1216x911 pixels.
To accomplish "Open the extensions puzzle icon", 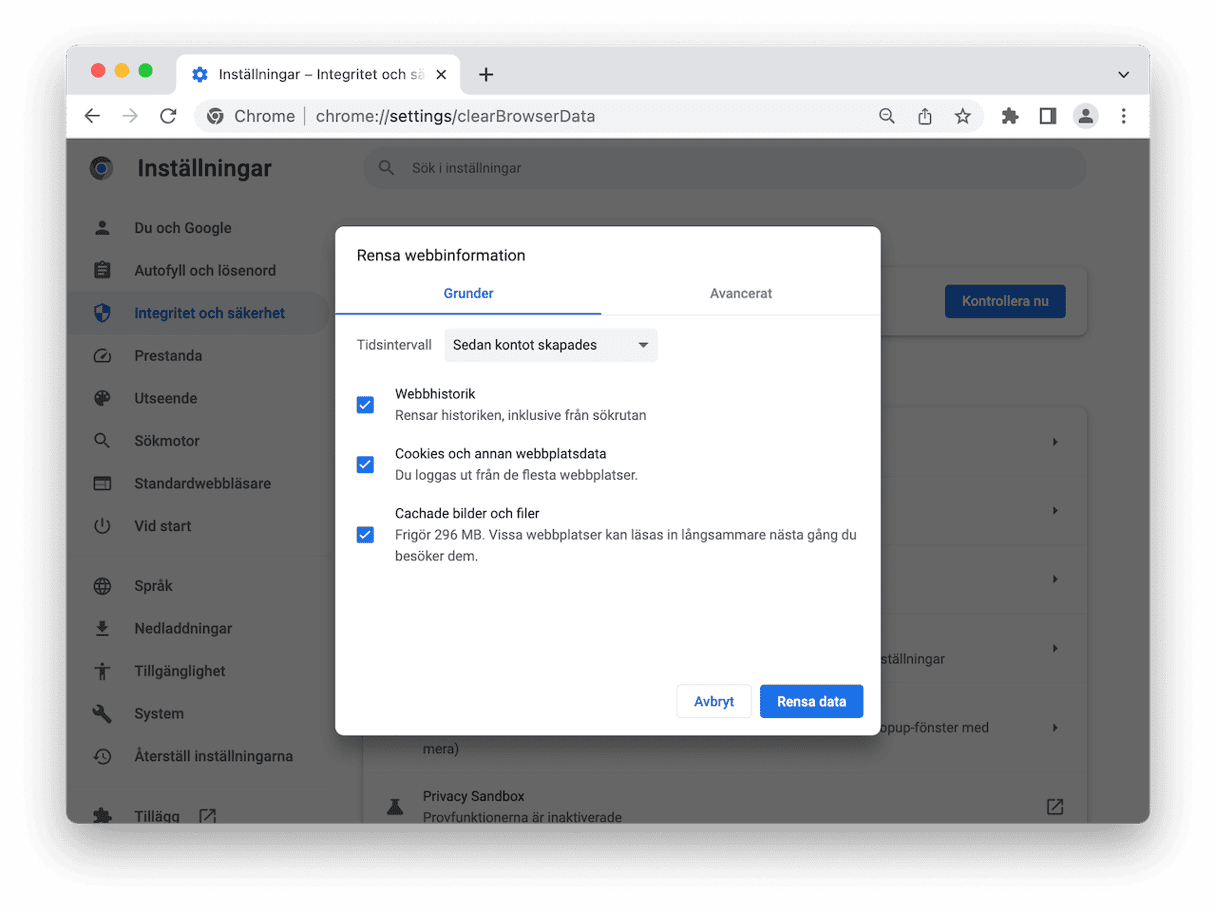I will 1010,116.
